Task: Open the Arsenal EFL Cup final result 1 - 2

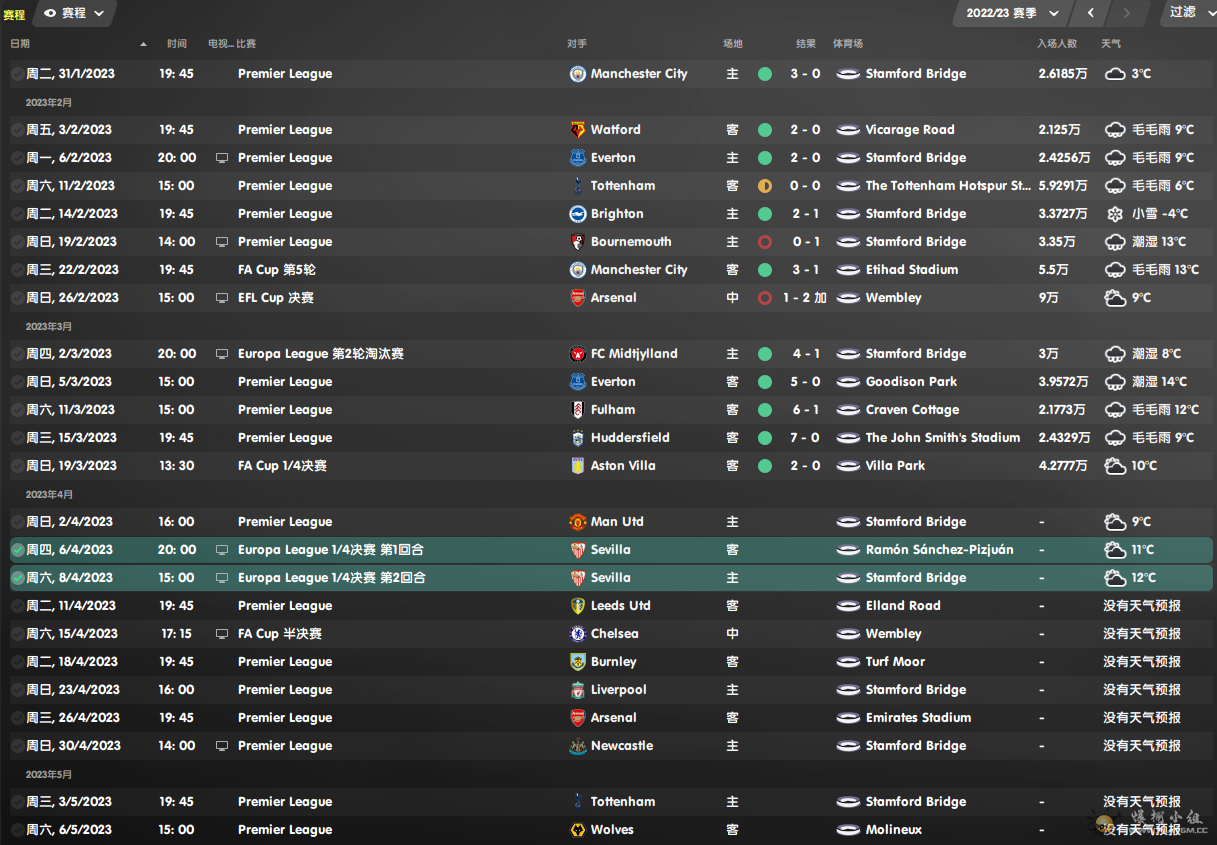Action: (804, 298)
